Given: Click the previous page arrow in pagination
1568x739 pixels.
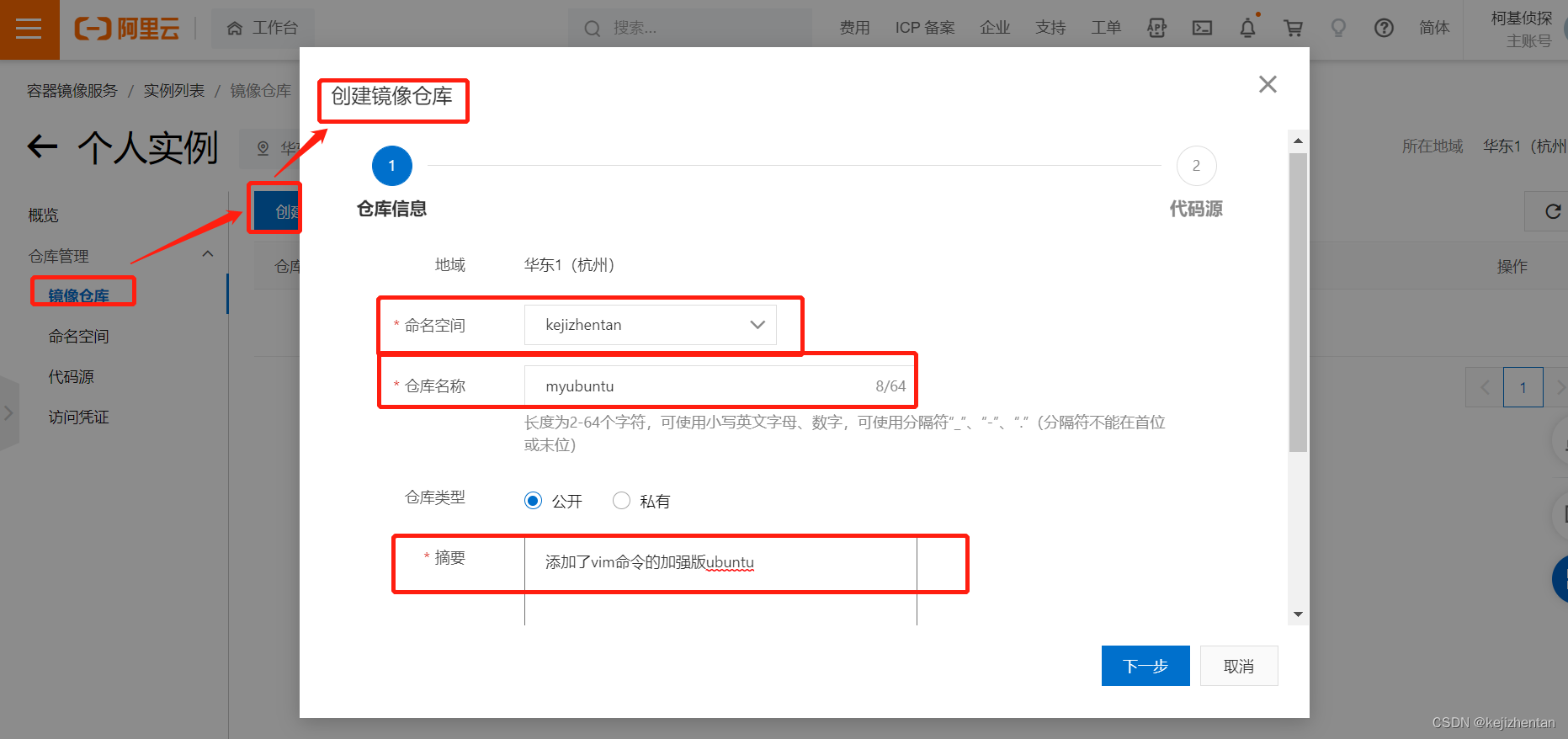Looking at the screenshot, I should (1485, 387).
